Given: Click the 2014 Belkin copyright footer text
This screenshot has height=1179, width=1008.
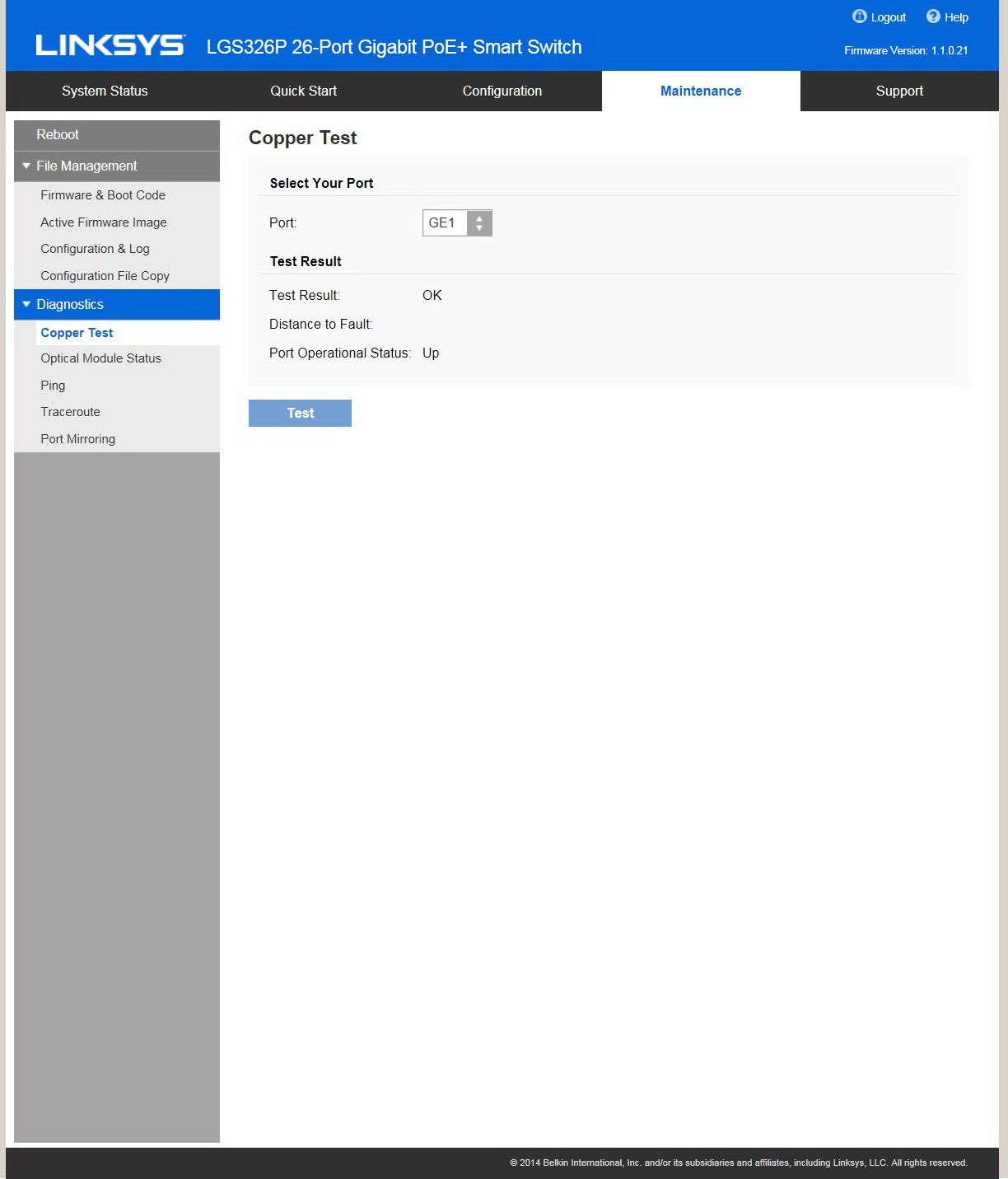Looking at the screenshot, I should tap(739, 1163).
